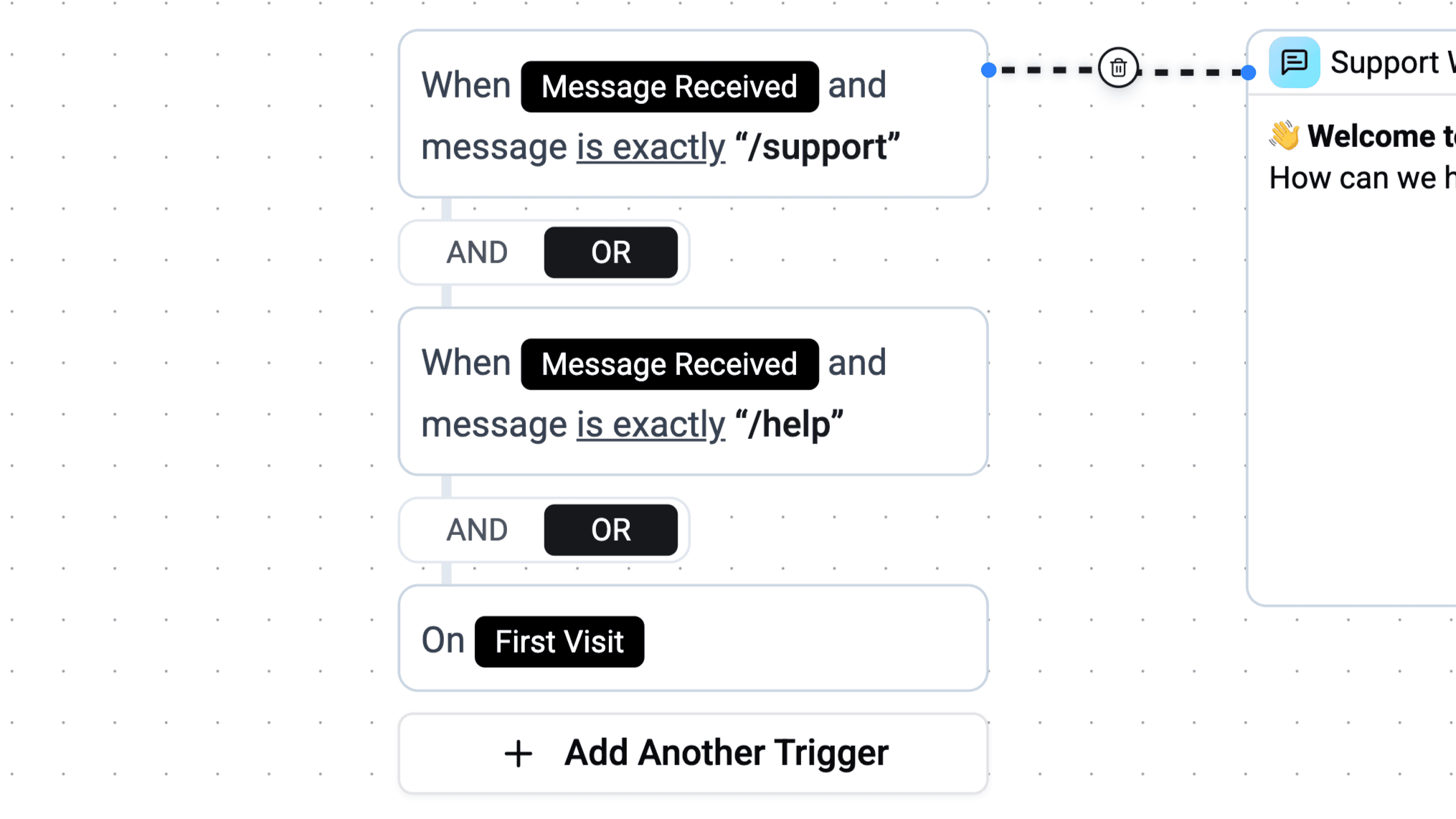Screen dimensions: 1456x819
Task: Open Message Received dropdown in /help trigger
Action: 669,364
